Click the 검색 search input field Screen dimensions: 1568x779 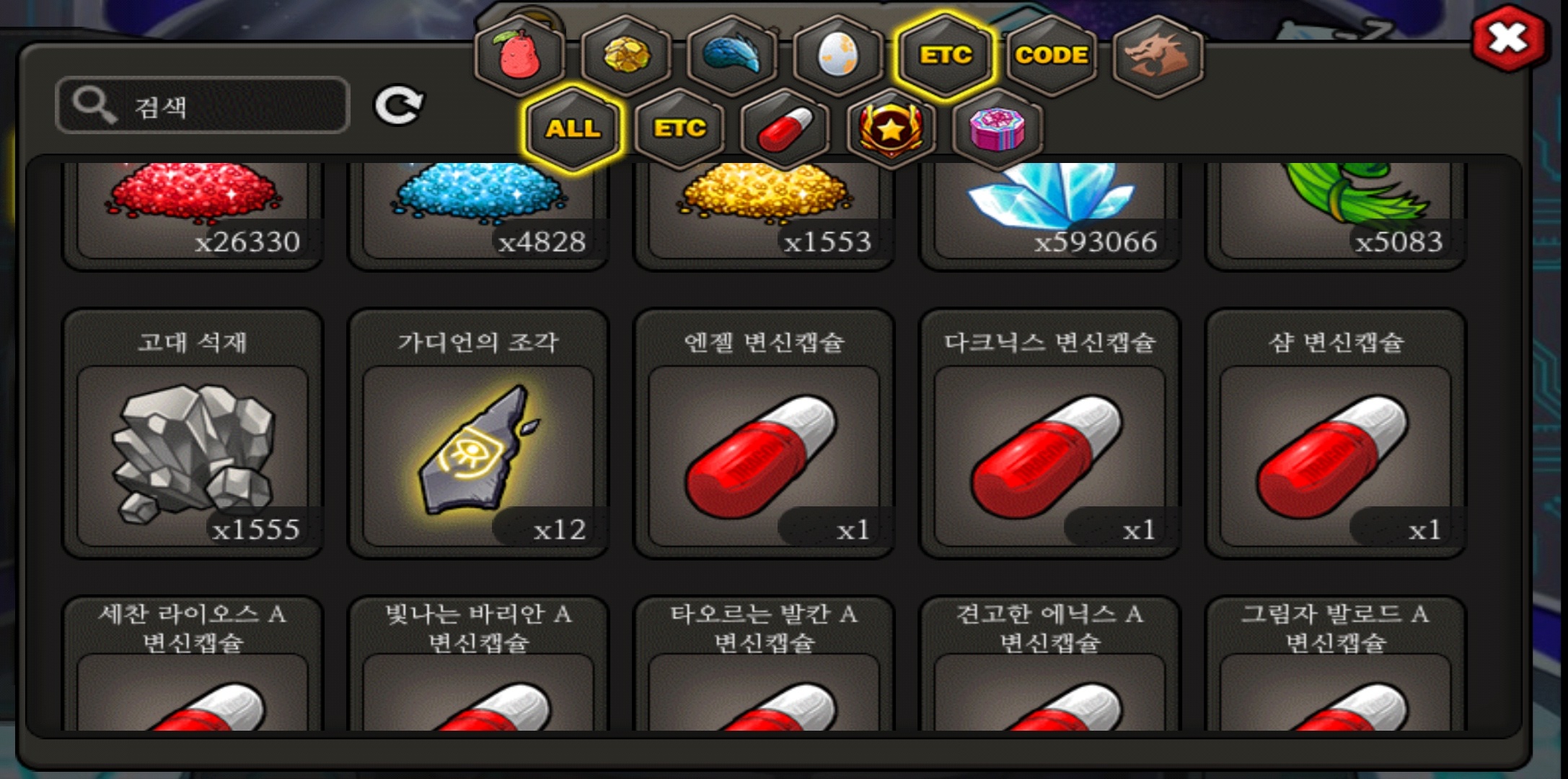(x=203, y=105)
